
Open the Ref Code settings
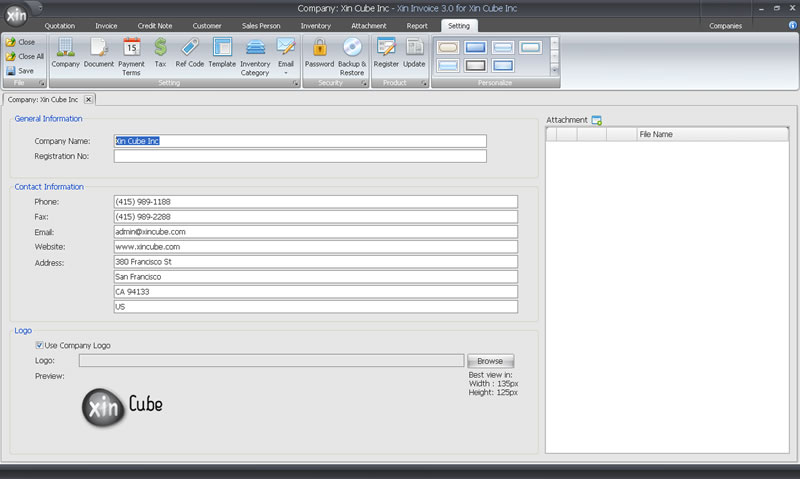point(189,53)
